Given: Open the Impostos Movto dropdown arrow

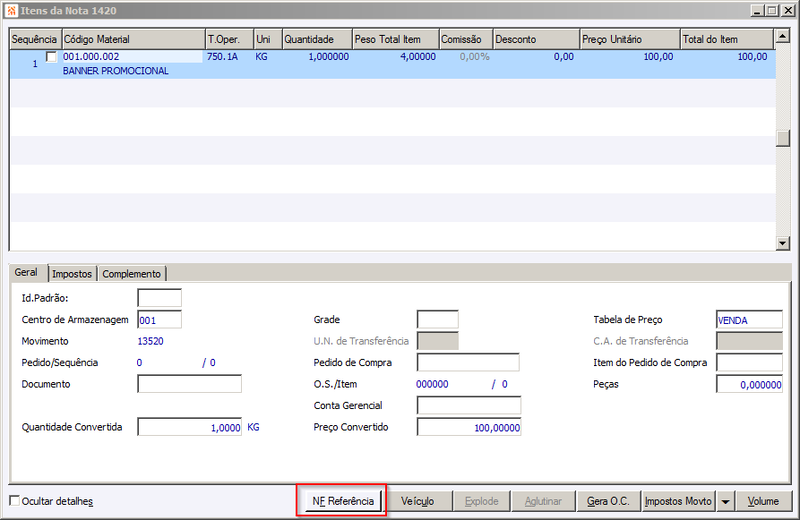Looking at the screenshot, I should click(x=725, y=501).
